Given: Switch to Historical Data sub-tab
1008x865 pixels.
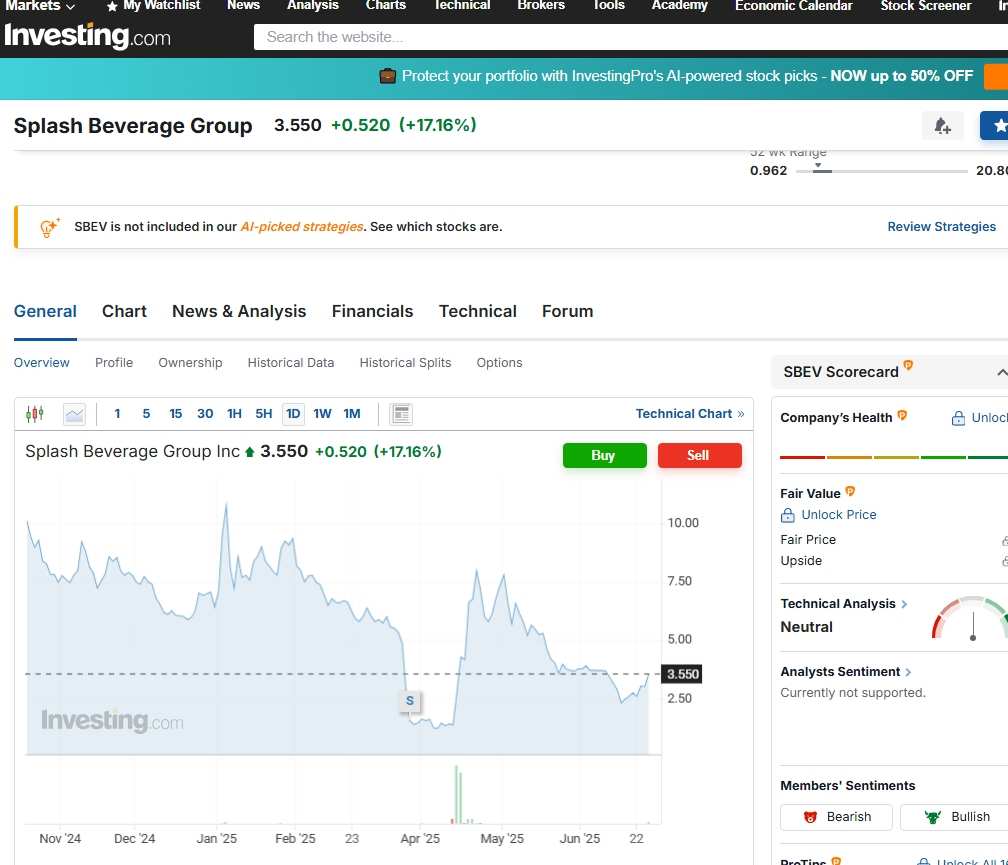Looking at the screenshot, I should [291, 363].
